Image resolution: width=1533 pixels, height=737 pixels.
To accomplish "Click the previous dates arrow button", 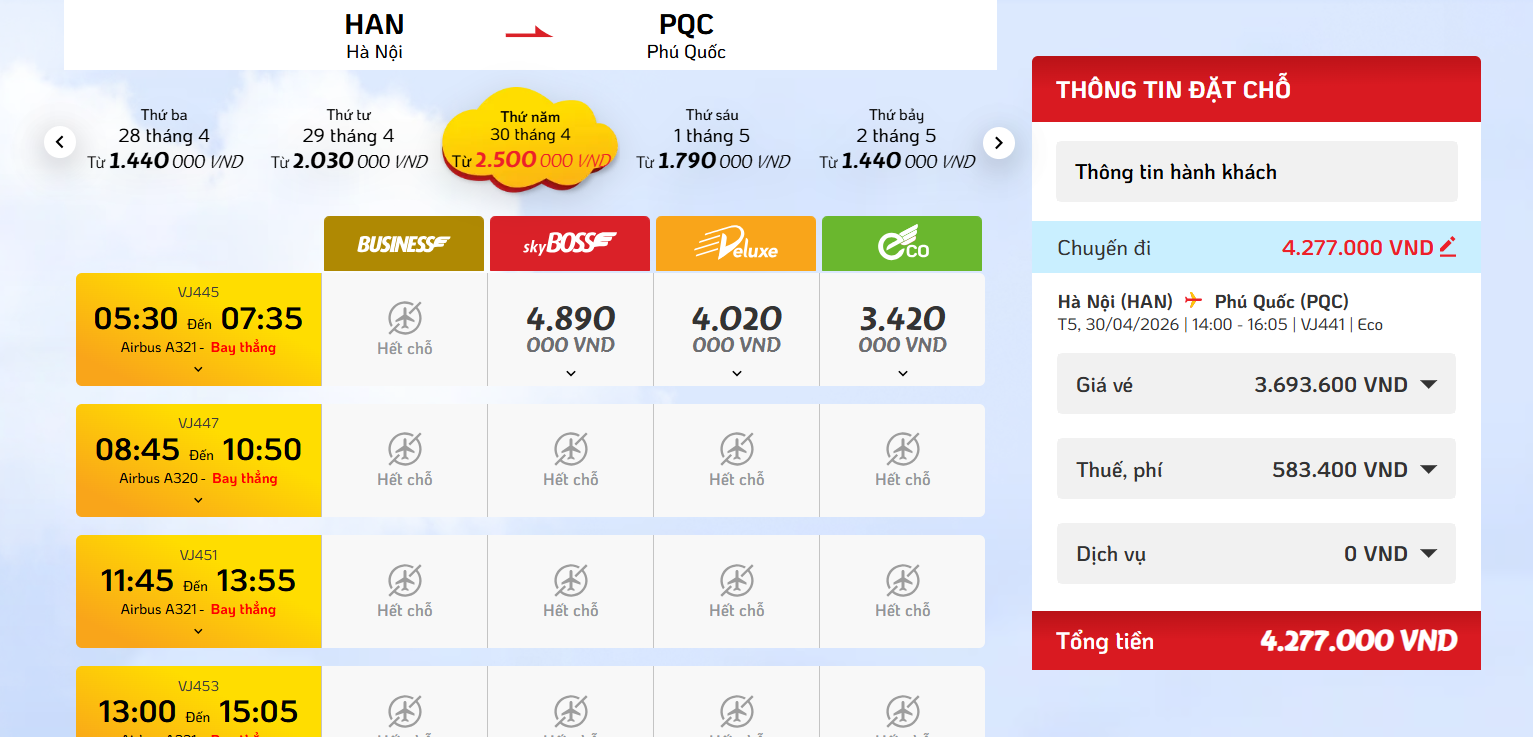I will (60, 142).
